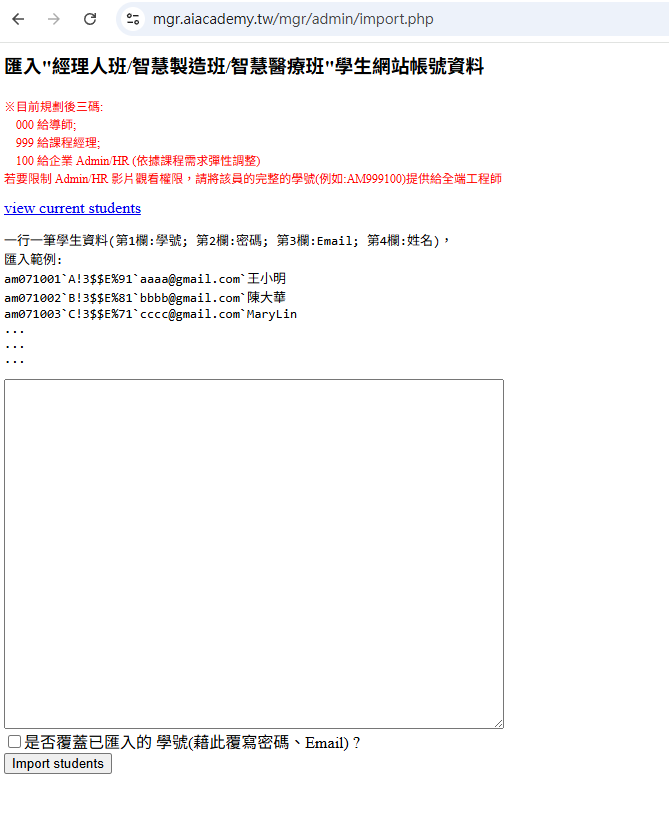
Task: Click the red 若要限制 Admin/HR notice line
Action: [253, 179]
